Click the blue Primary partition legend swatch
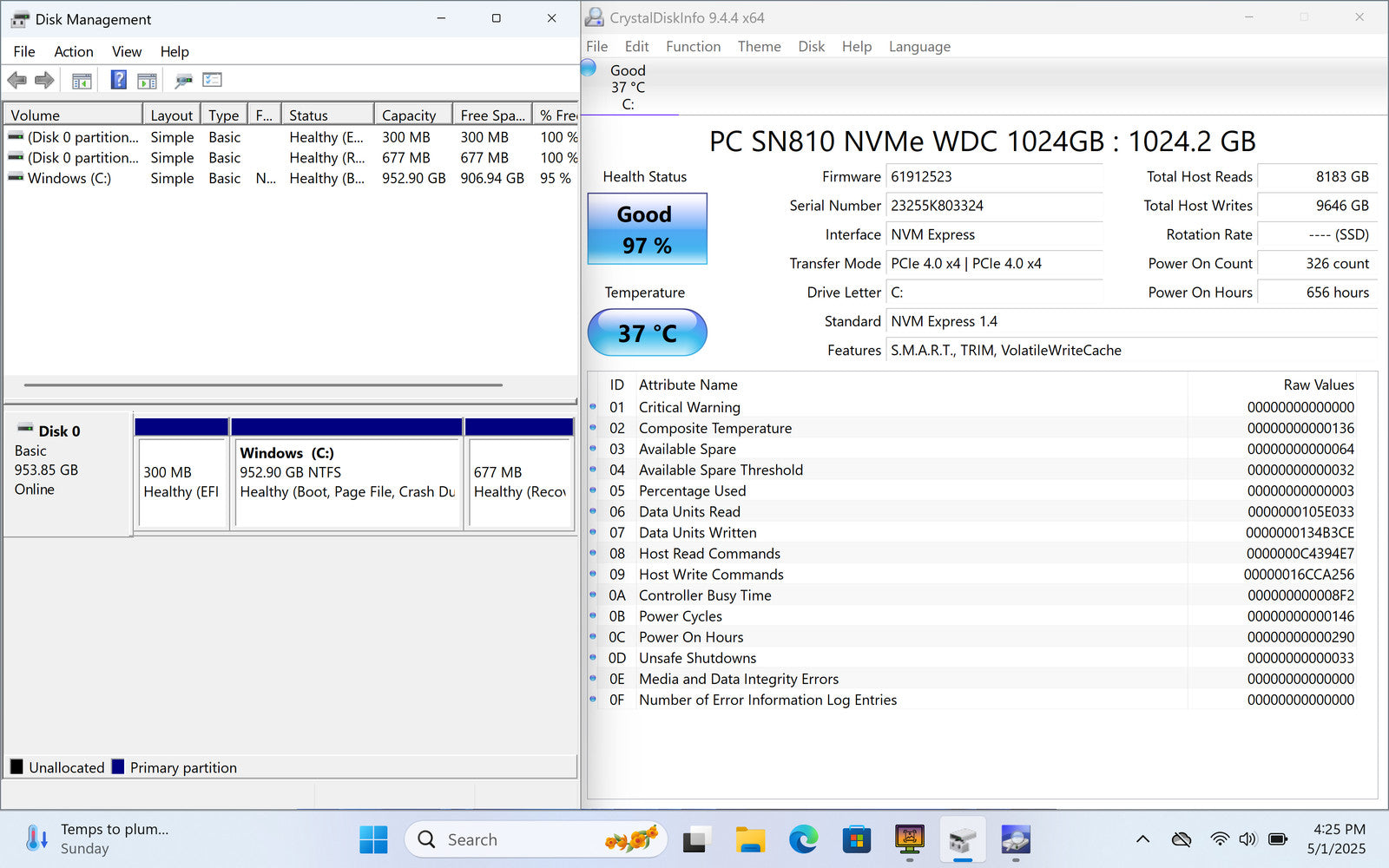Screen dimensions: 1389x868 pyautogui.click(x=118, y=766)
